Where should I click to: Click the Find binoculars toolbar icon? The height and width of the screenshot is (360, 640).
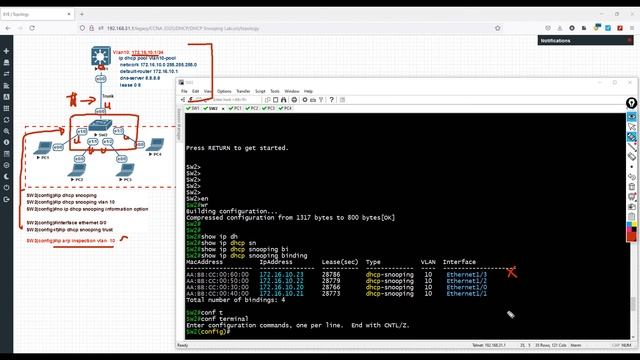[284, 100]
